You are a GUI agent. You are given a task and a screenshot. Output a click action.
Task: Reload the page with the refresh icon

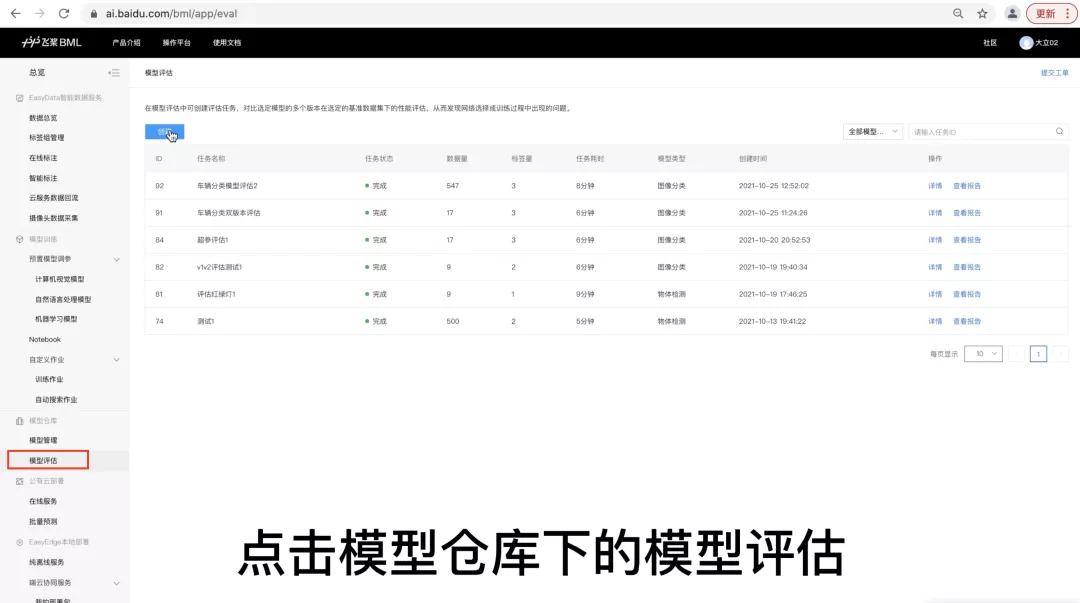pos(63,14)
